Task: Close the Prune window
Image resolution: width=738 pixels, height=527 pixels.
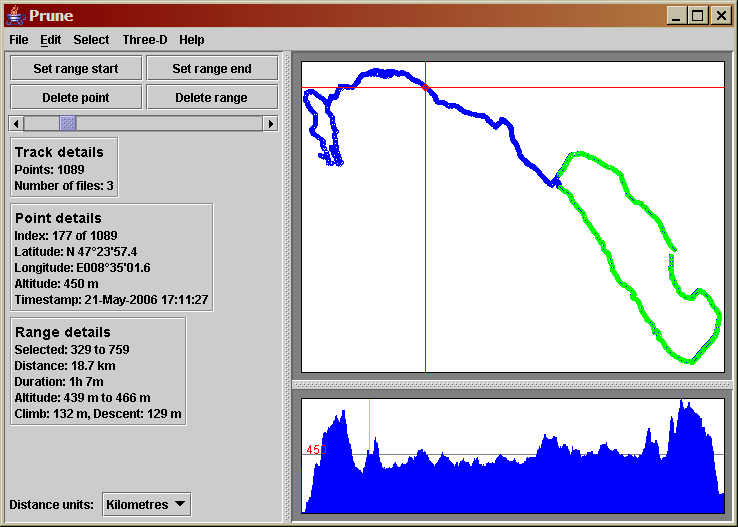Action: tap(719, 15)
